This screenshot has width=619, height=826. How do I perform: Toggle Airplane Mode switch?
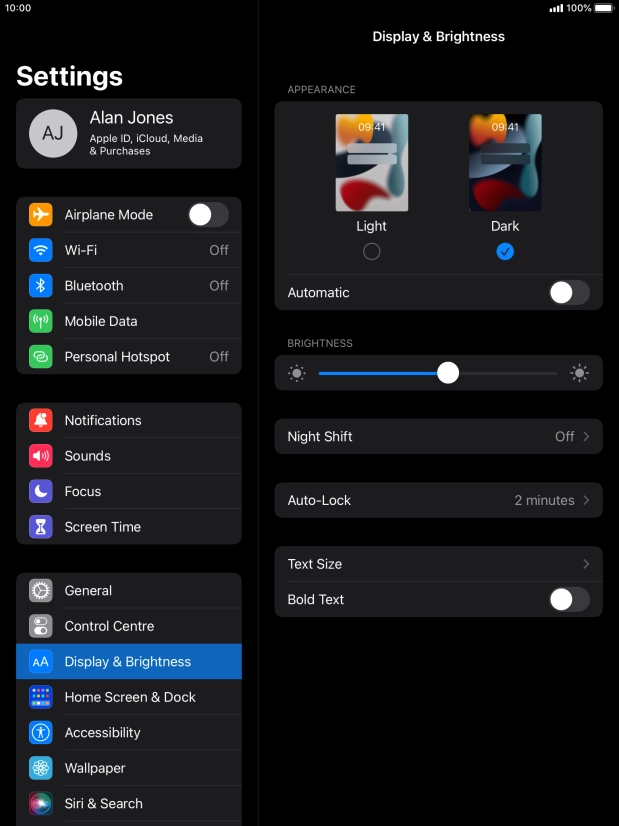(x=208, y=215)
